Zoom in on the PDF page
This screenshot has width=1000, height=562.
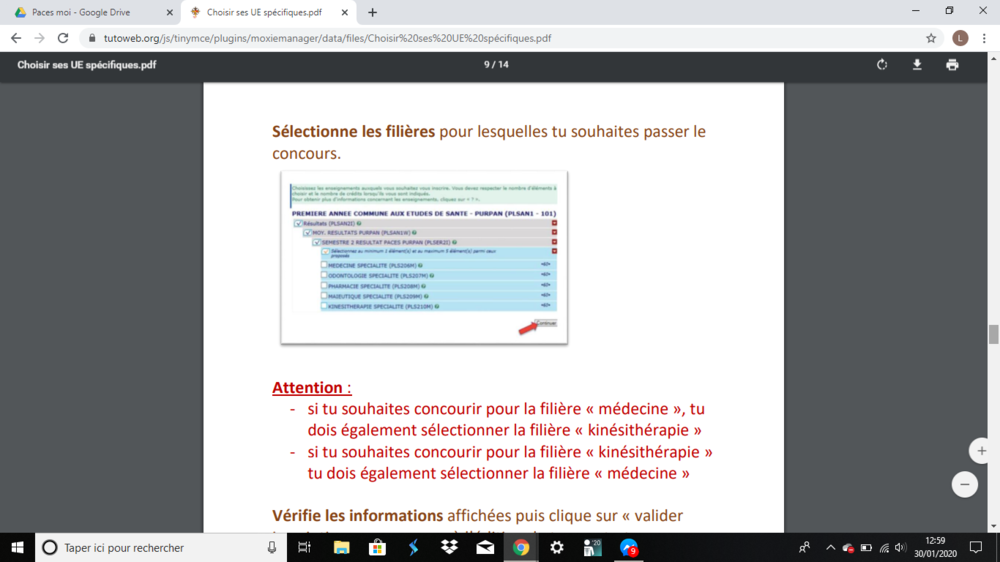(x=982, y=451)
